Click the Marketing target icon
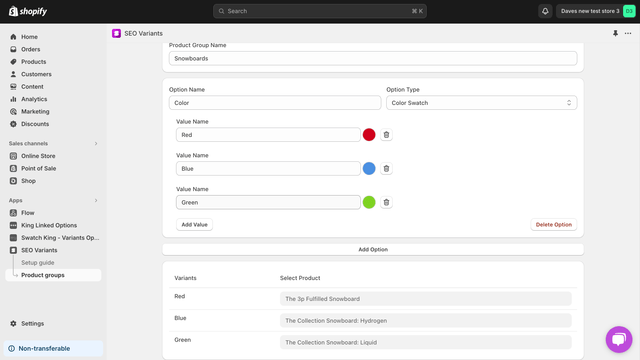This screenshot has height=360, width=640. click(x=13, y=111)
